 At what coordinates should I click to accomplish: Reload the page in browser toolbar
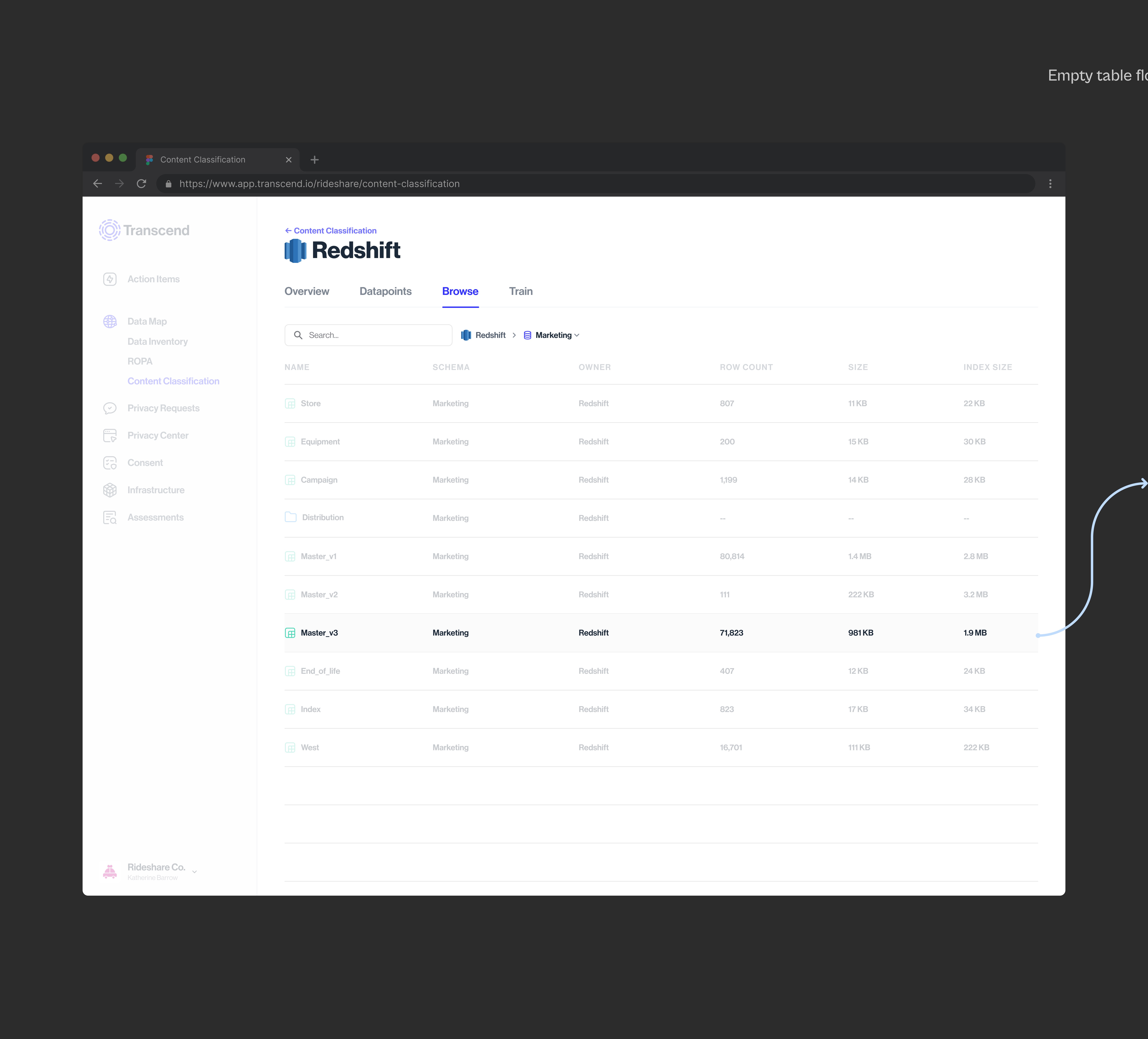click(x=141, y=183)
